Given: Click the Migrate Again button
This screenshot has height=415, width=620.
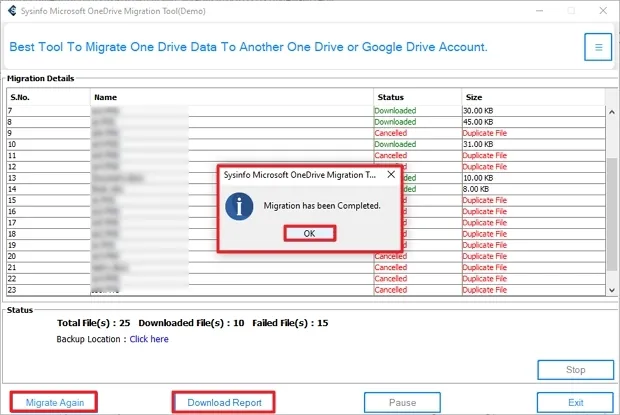Looking at the screenshot, I should (54, 402).
